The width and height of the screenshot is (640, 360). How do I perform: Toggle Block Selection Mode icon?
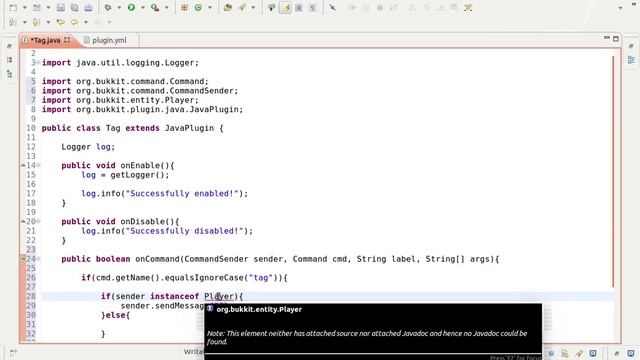(299, 7)
